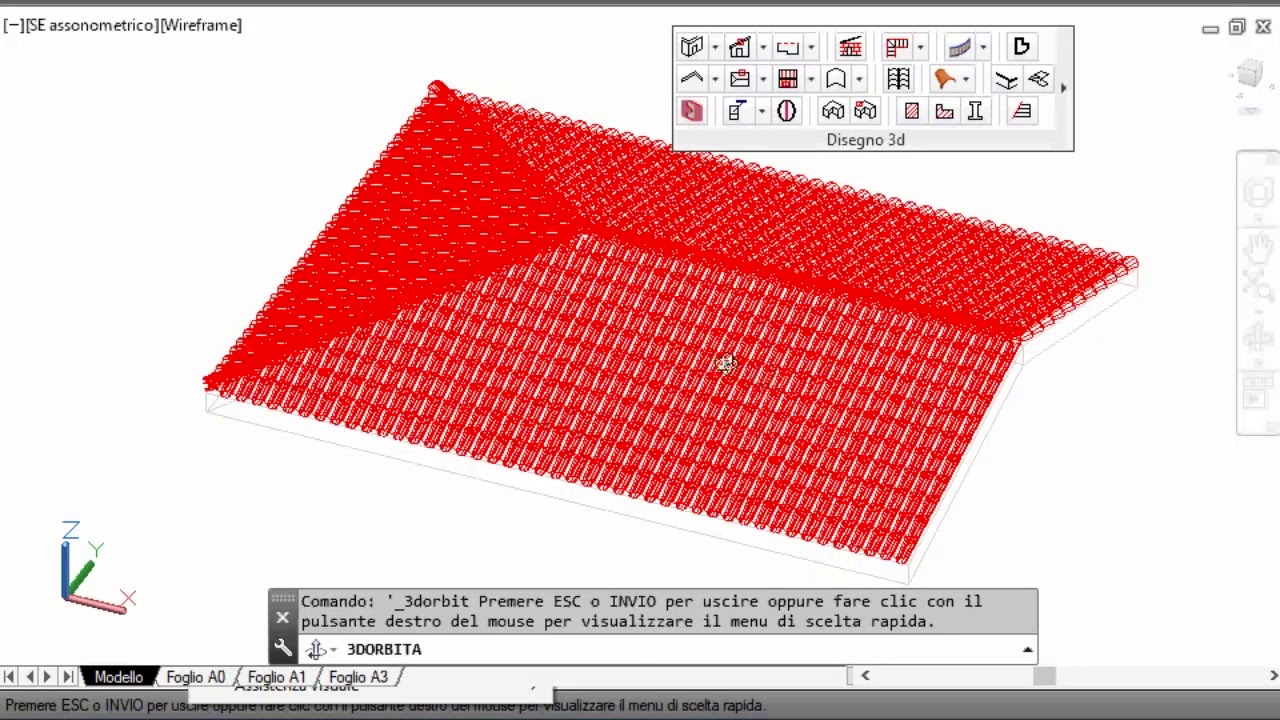
Task: Go to the next layout tab arrow
Action: (x=47, y=677)
